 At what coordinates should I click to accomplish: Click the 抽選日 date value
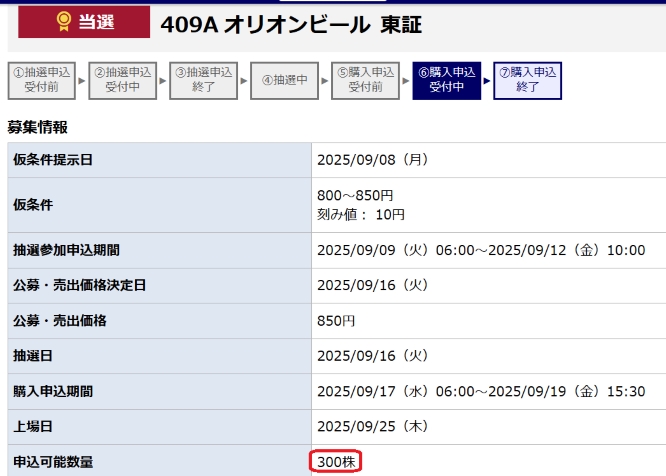373,355
